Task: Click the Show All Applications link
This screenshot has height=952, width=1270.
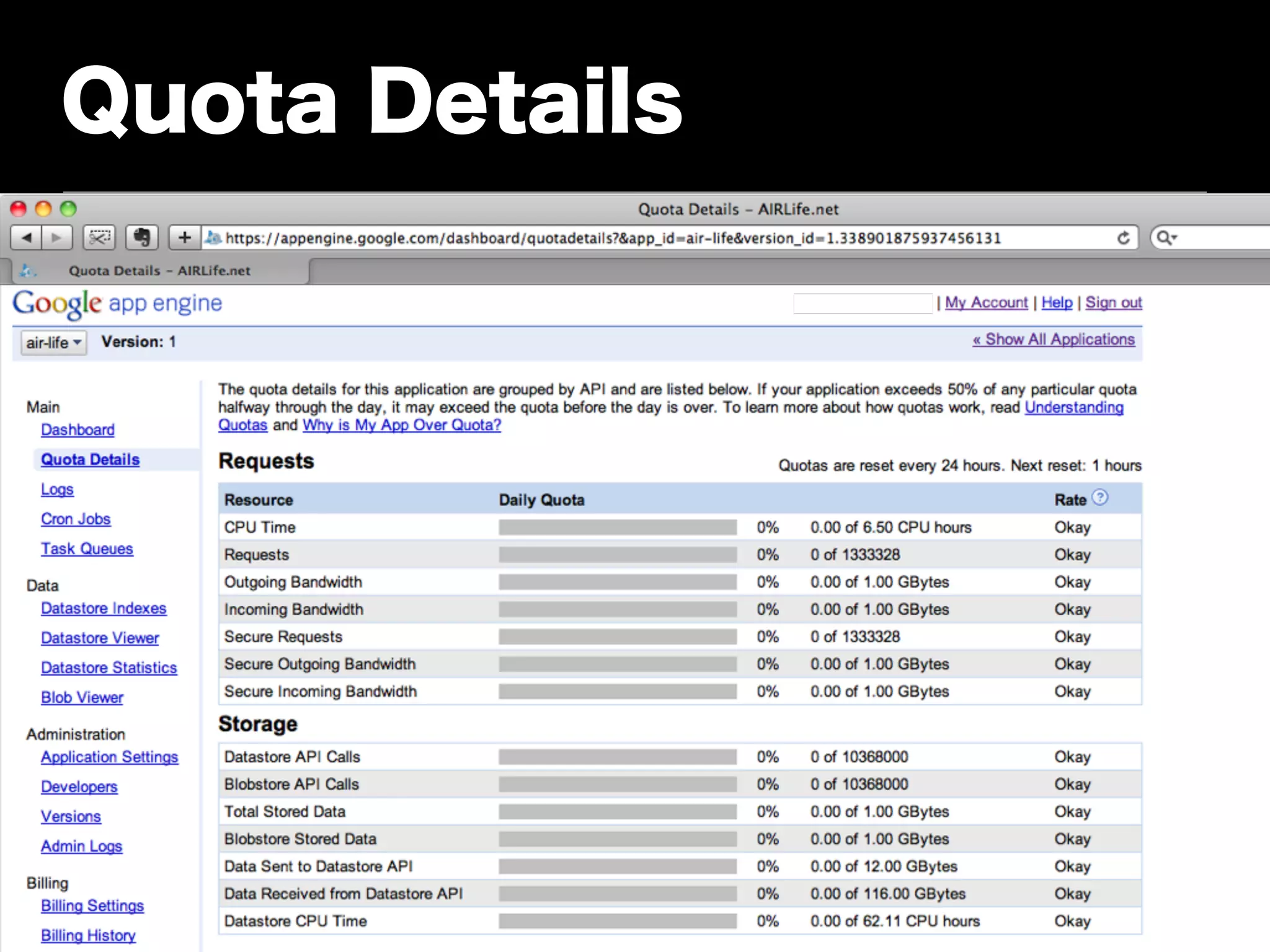Action: tap(1054, 340)
